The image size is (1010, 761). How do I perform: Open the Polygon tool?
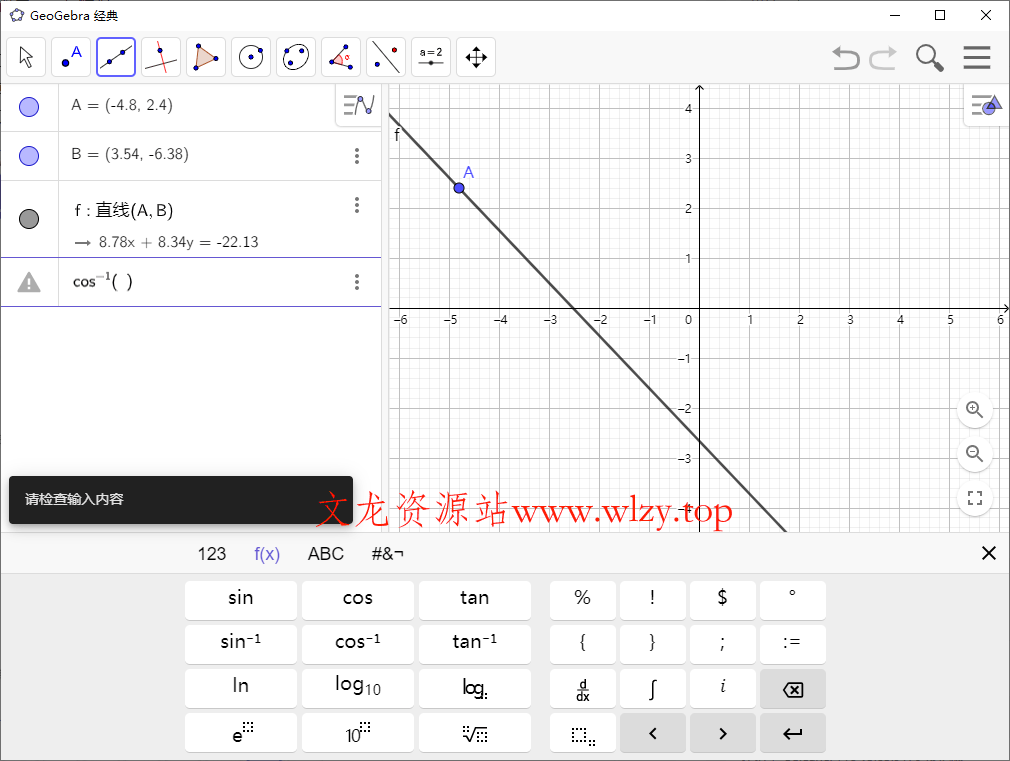[x=206, y=57]
